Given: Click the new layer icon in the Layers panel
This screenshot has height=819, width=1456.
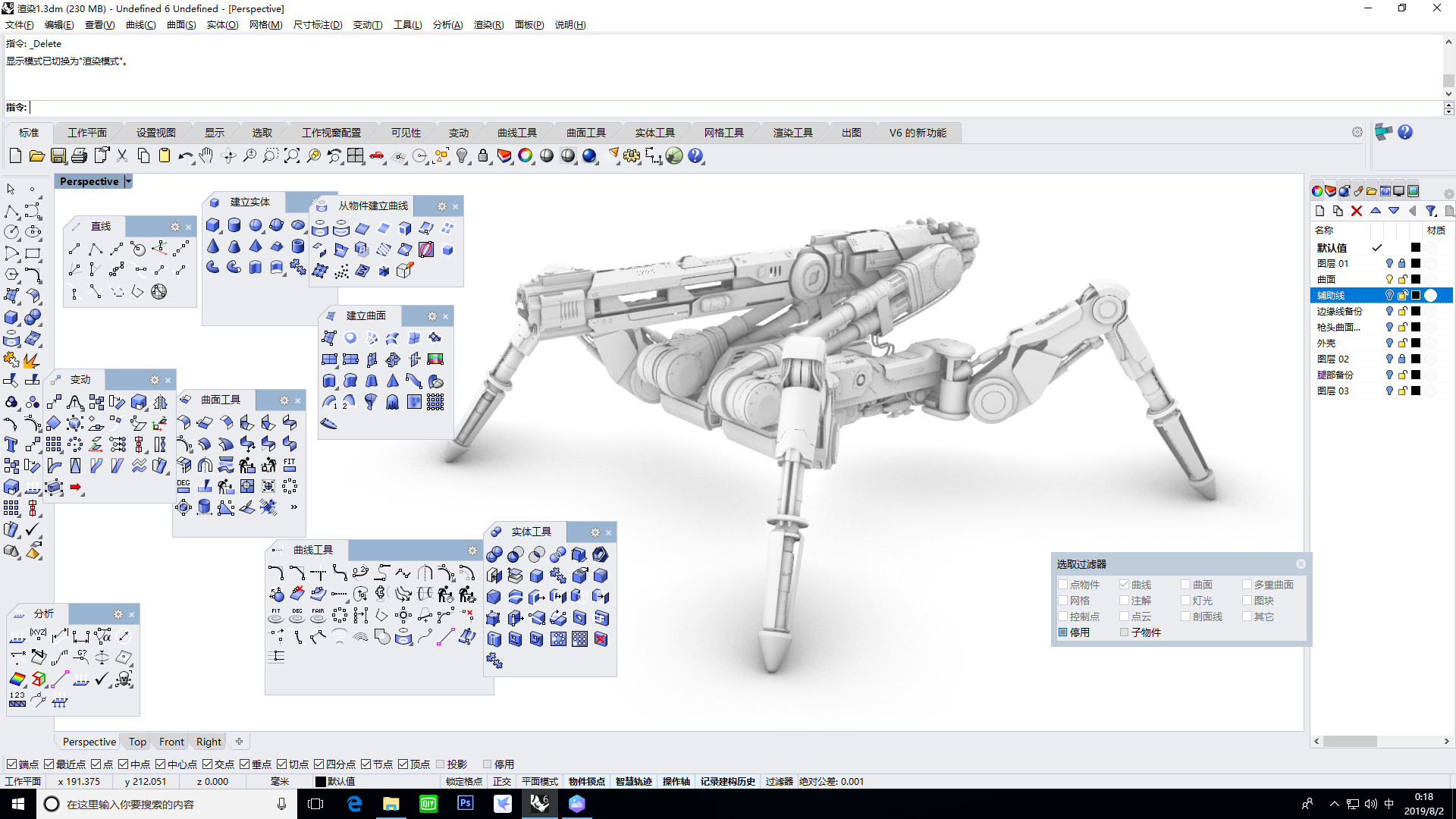Looking at the screenshot, I should click(x=1319, y=211).
